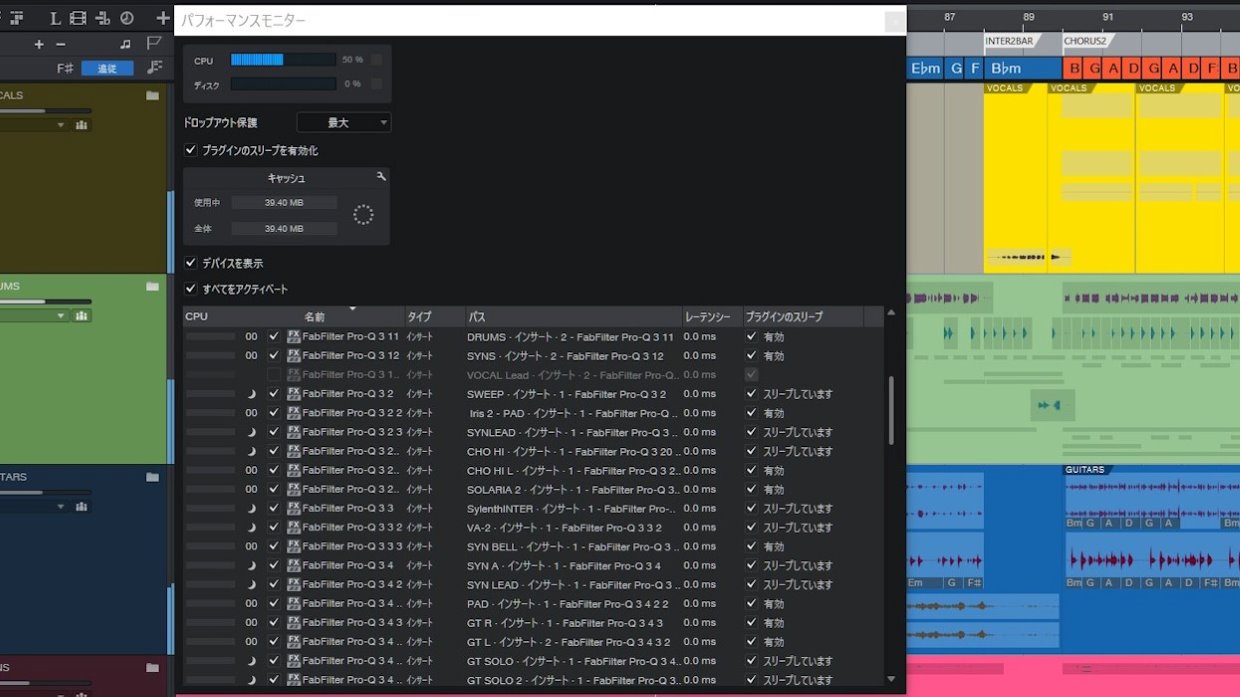Toggle デバイスを表示 checkbox
The image size is (1240, 697).
(x=191, y=263)
